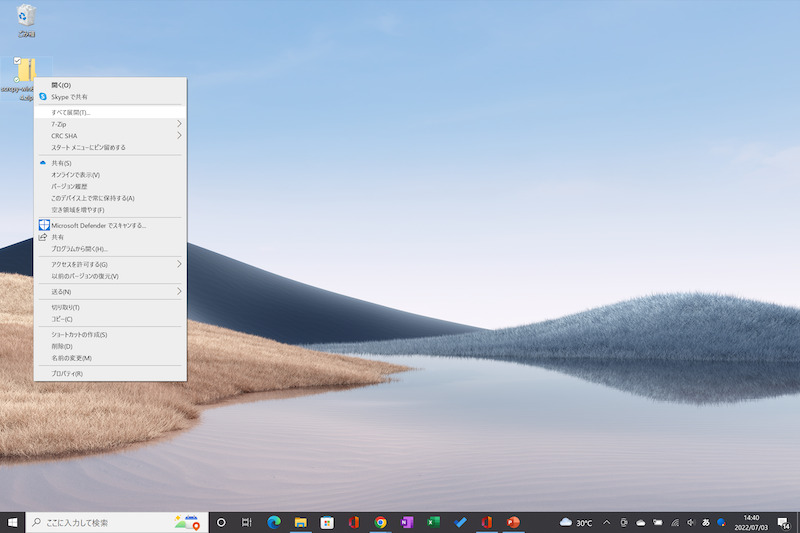Click the volume speaker tray icon

[x=691, y=522]
